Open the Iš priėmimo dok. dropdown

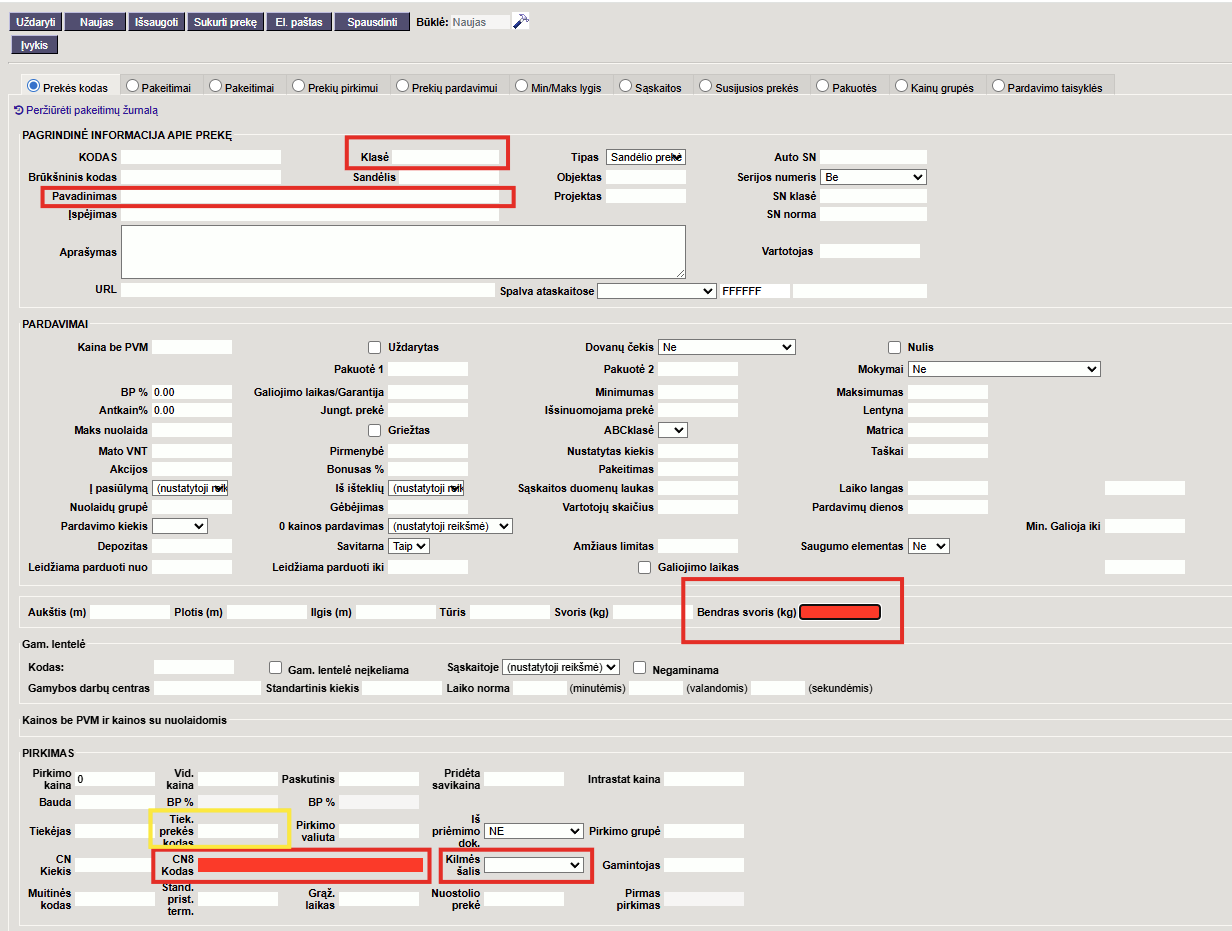[x=533, y=831]
